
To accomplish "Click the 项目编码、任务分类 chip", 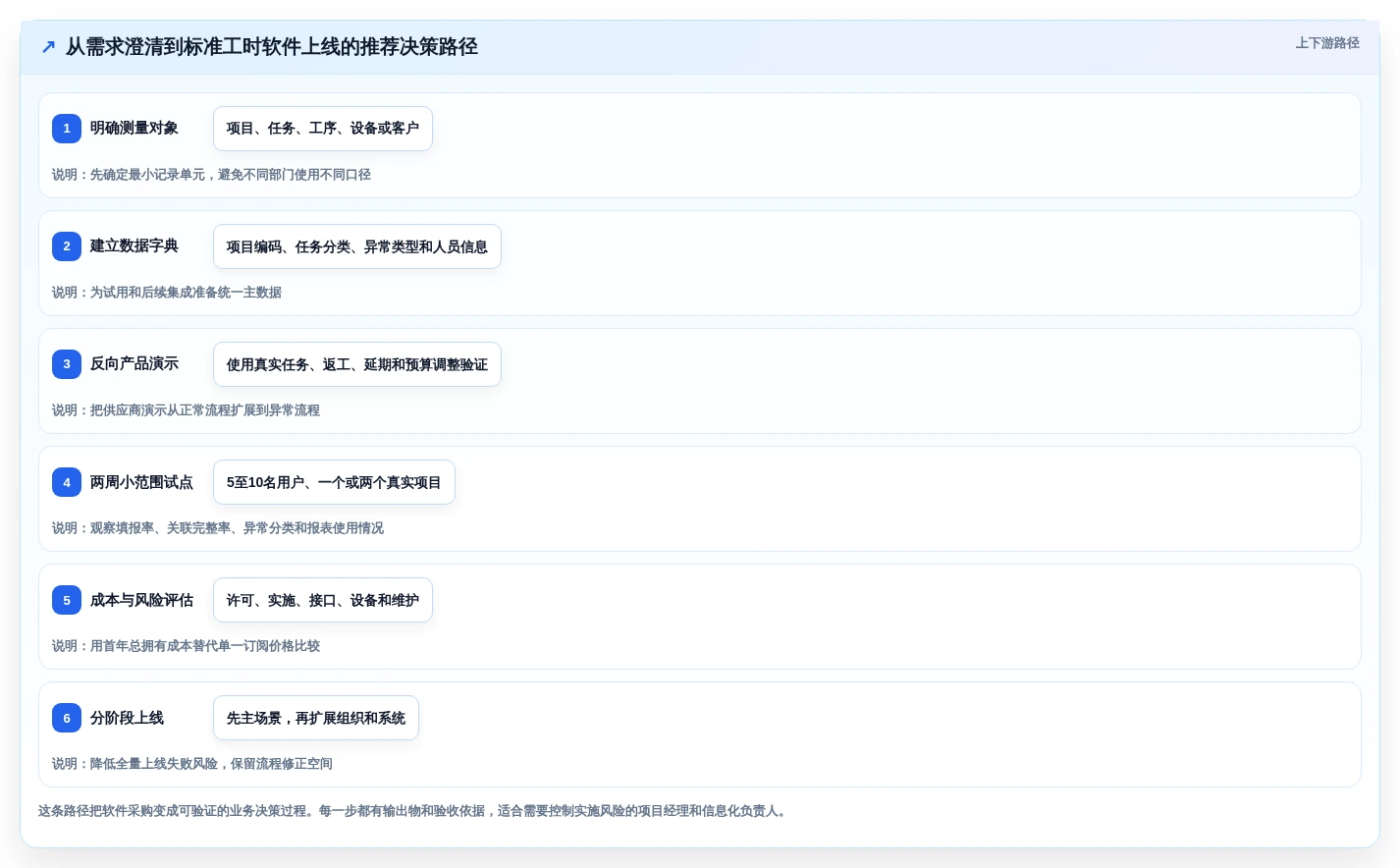I will coord(357,246).
